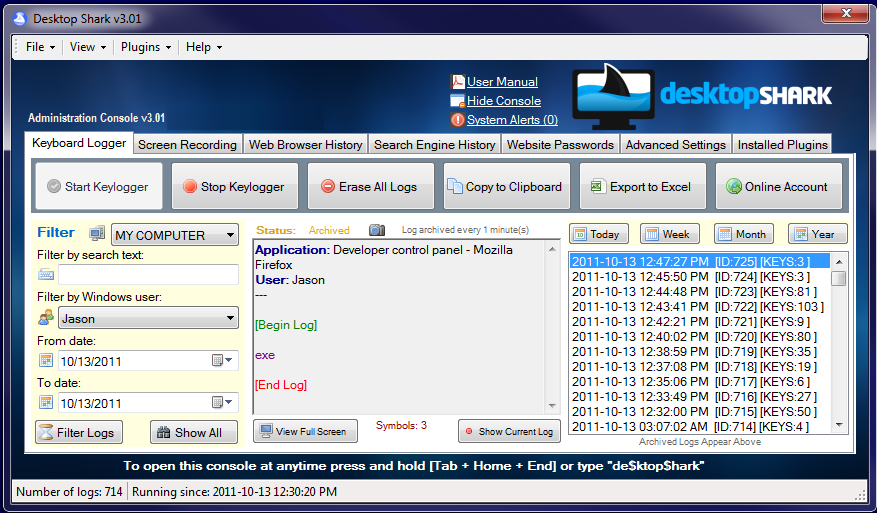This screenshot has width=877, height=513.
Task: Open the System Alerts (0) link
Action: 512,120
